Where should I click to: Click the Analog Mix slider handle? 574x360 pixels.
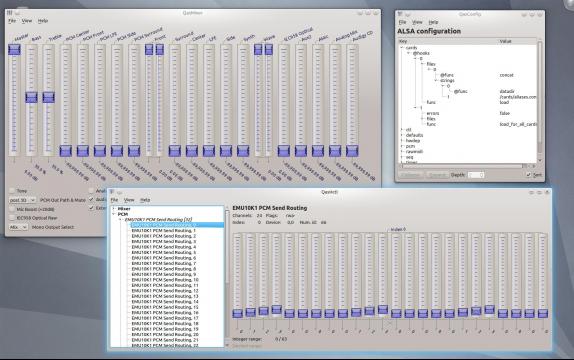tap(335, 151)
